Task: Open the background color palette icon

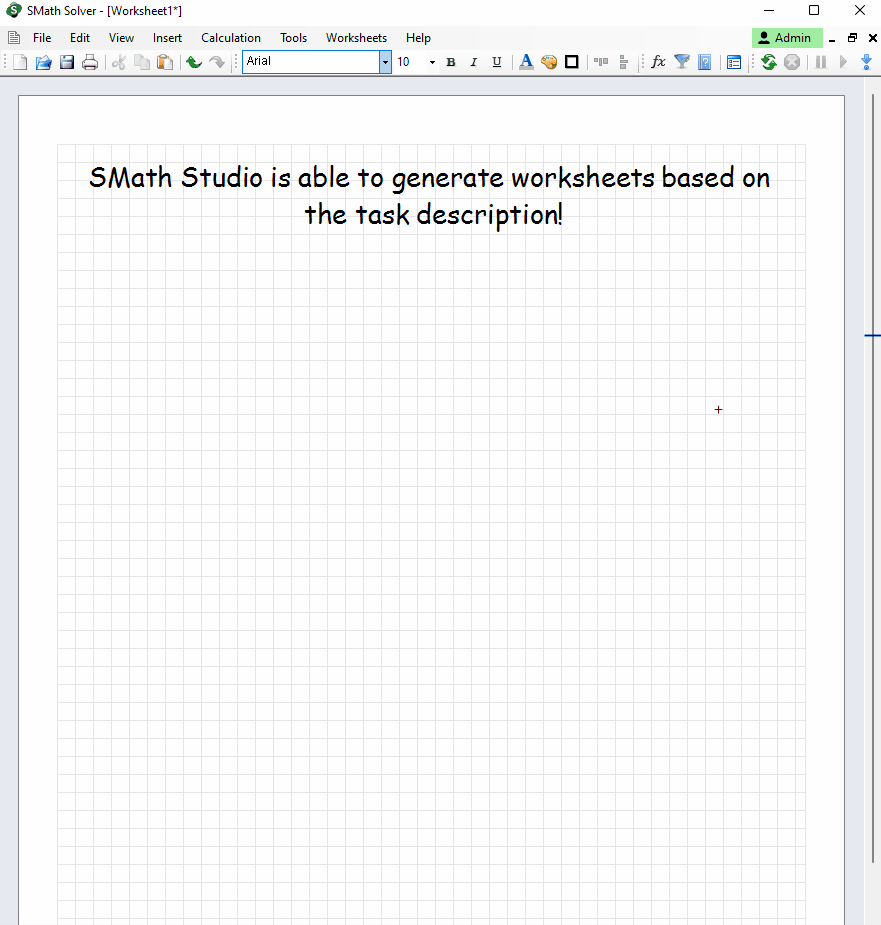Action: [x=548, y=62]
